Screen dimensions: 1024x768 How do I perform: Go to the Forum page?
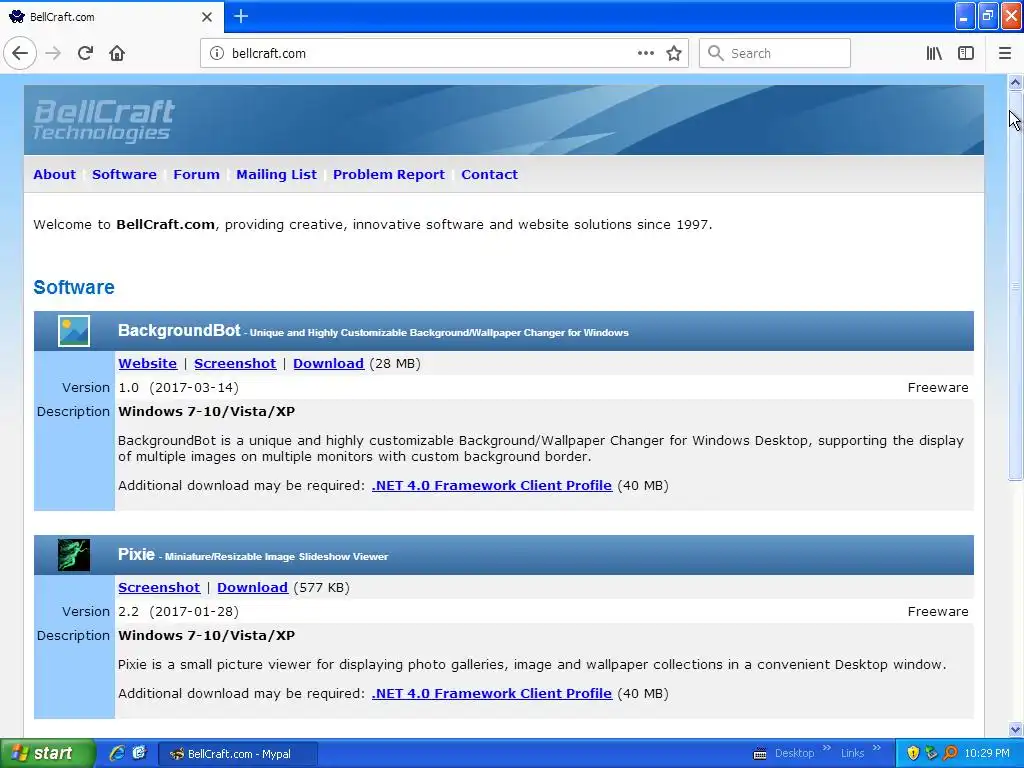click(196, 174)
